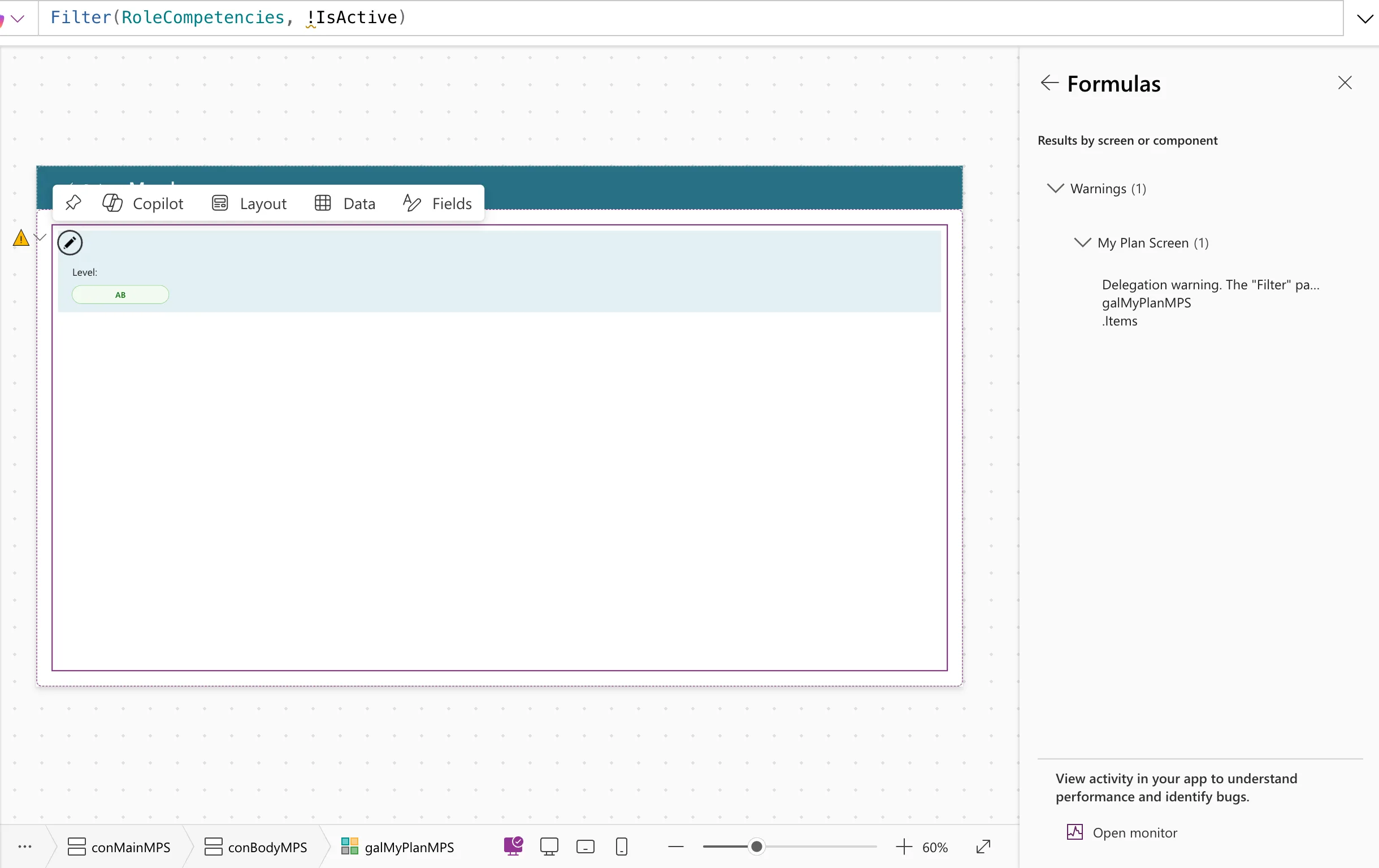This screenshot has width=1379, height=868.
Task: Open Copilot from the gallery toolbar
Action: coord(142,203)
